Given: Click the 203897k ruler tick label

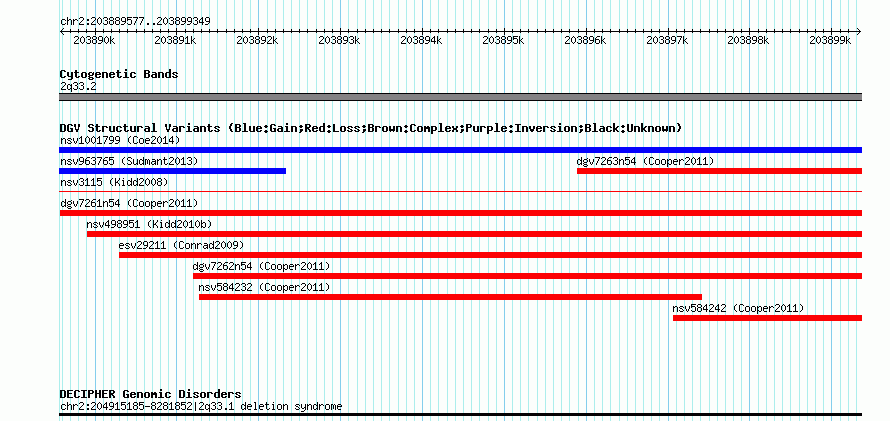Looking at the screenshot, I should (x=668, y=41).
